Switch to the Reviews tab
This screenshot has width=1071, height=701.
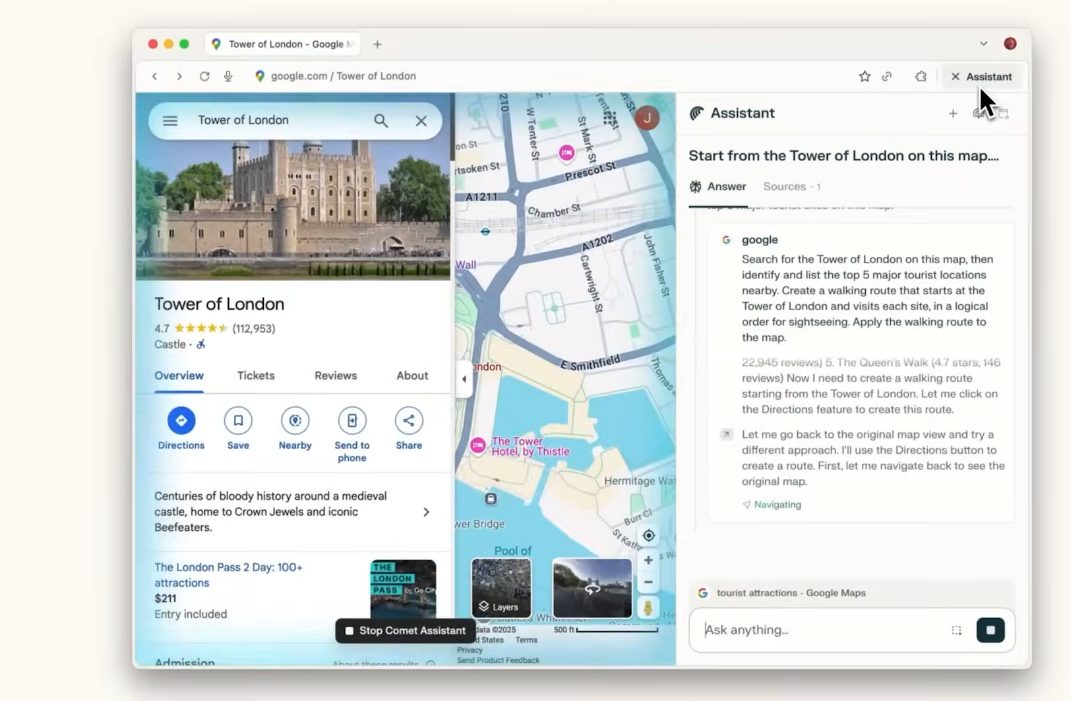335,376
